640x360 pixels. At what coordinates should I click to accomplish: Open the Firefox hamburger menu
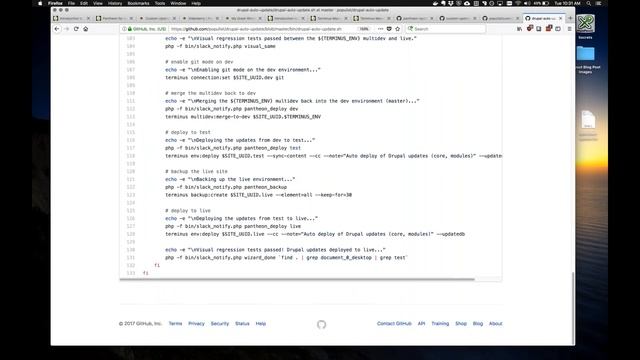pos(569,29)
